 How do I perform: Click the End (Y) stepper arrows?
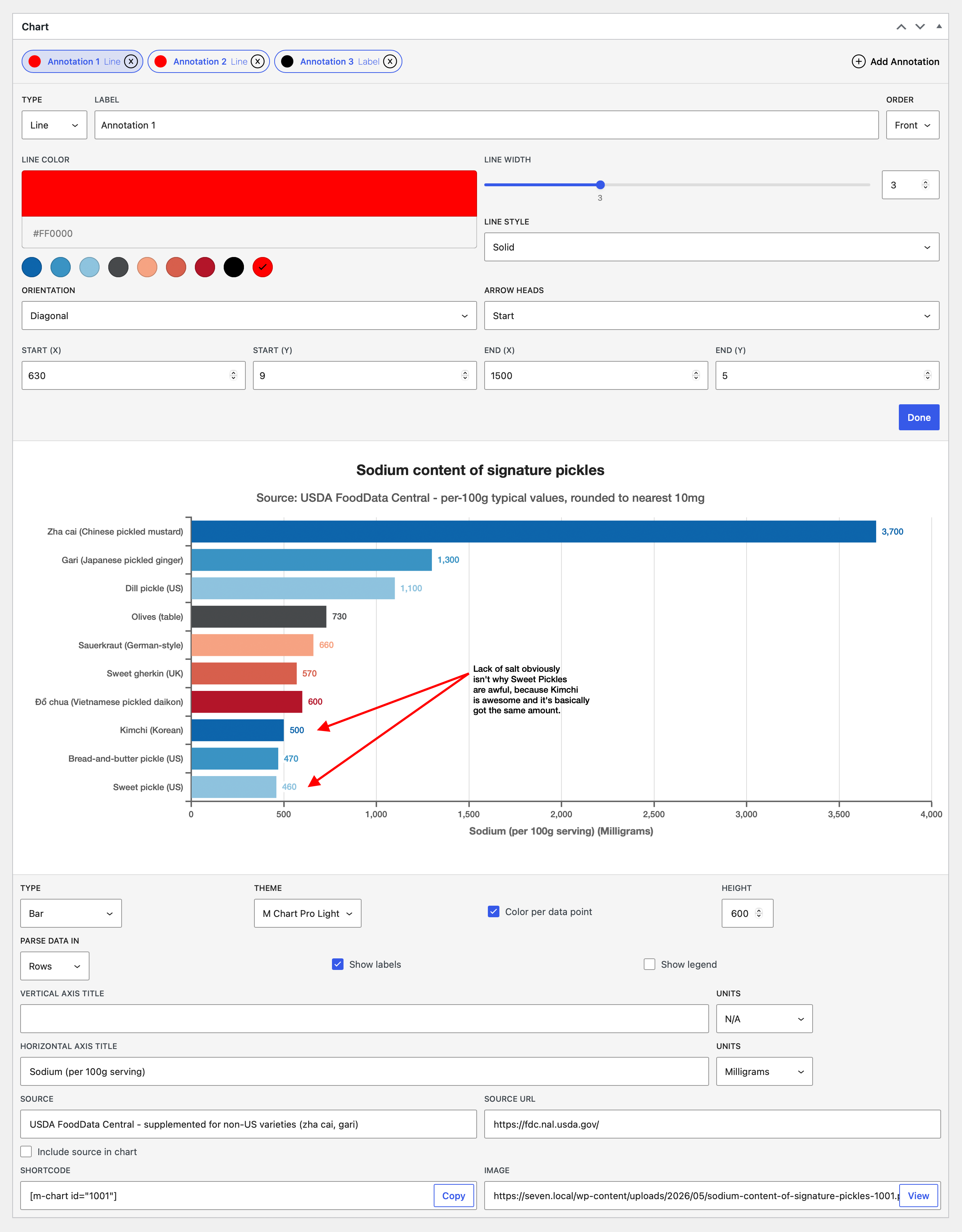(928, 375)
